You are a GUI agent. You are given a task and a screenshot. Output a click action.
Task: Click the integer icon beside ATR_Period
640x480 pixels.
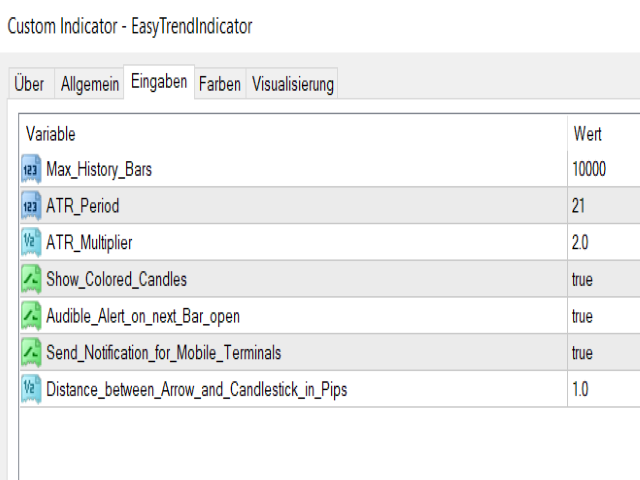[31, 206]
